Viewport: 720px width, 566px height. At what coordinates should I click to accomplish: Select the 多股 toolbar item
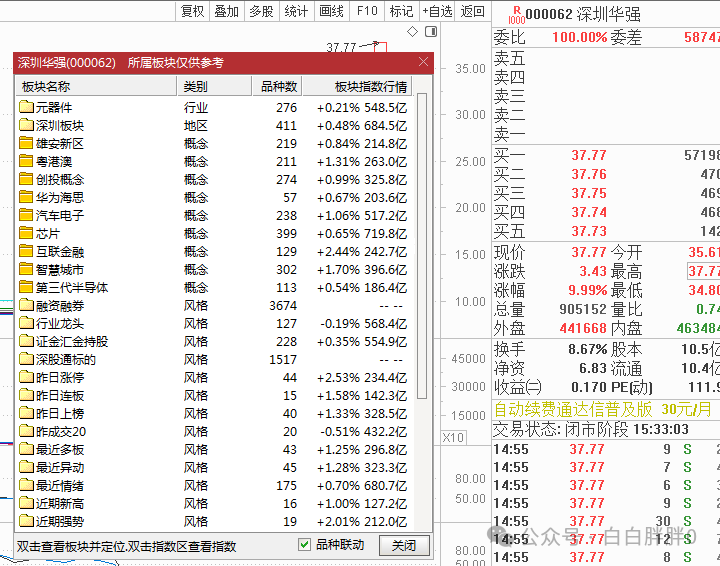pos(261,11)
